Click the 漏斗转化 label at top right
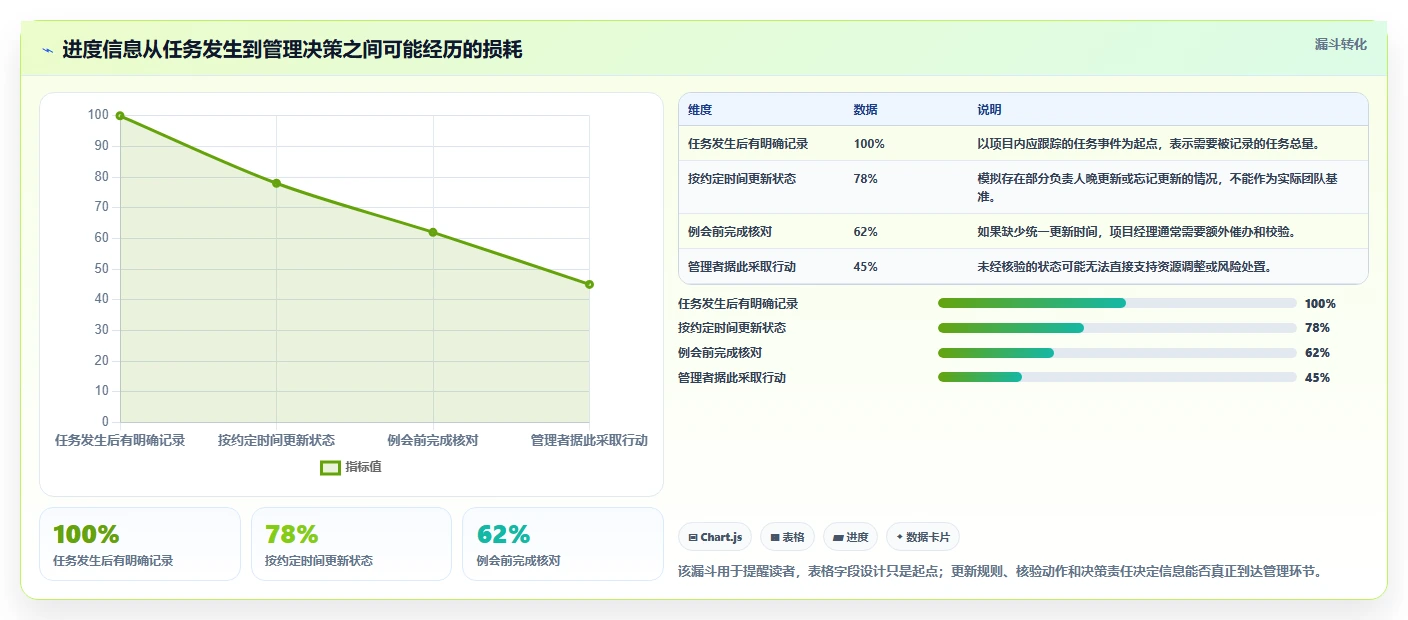This screenshot has width=1408, height=620. [x=1340, y=44]
